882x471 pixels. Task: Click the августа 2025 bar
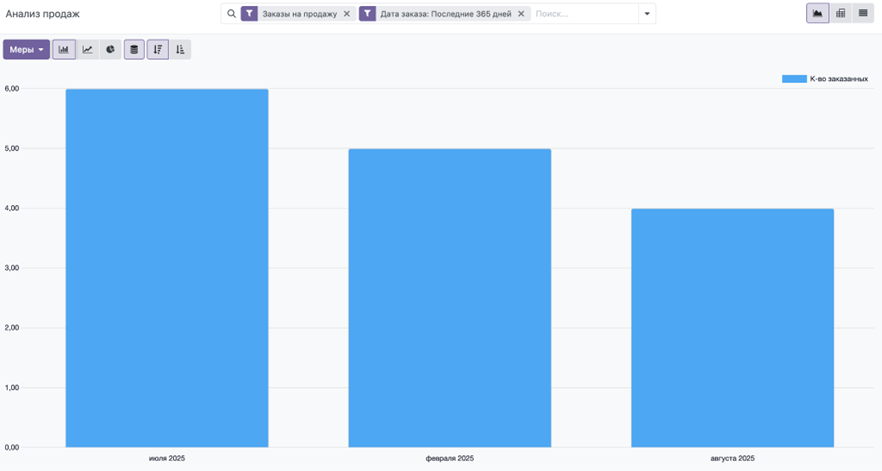point(732,328)
